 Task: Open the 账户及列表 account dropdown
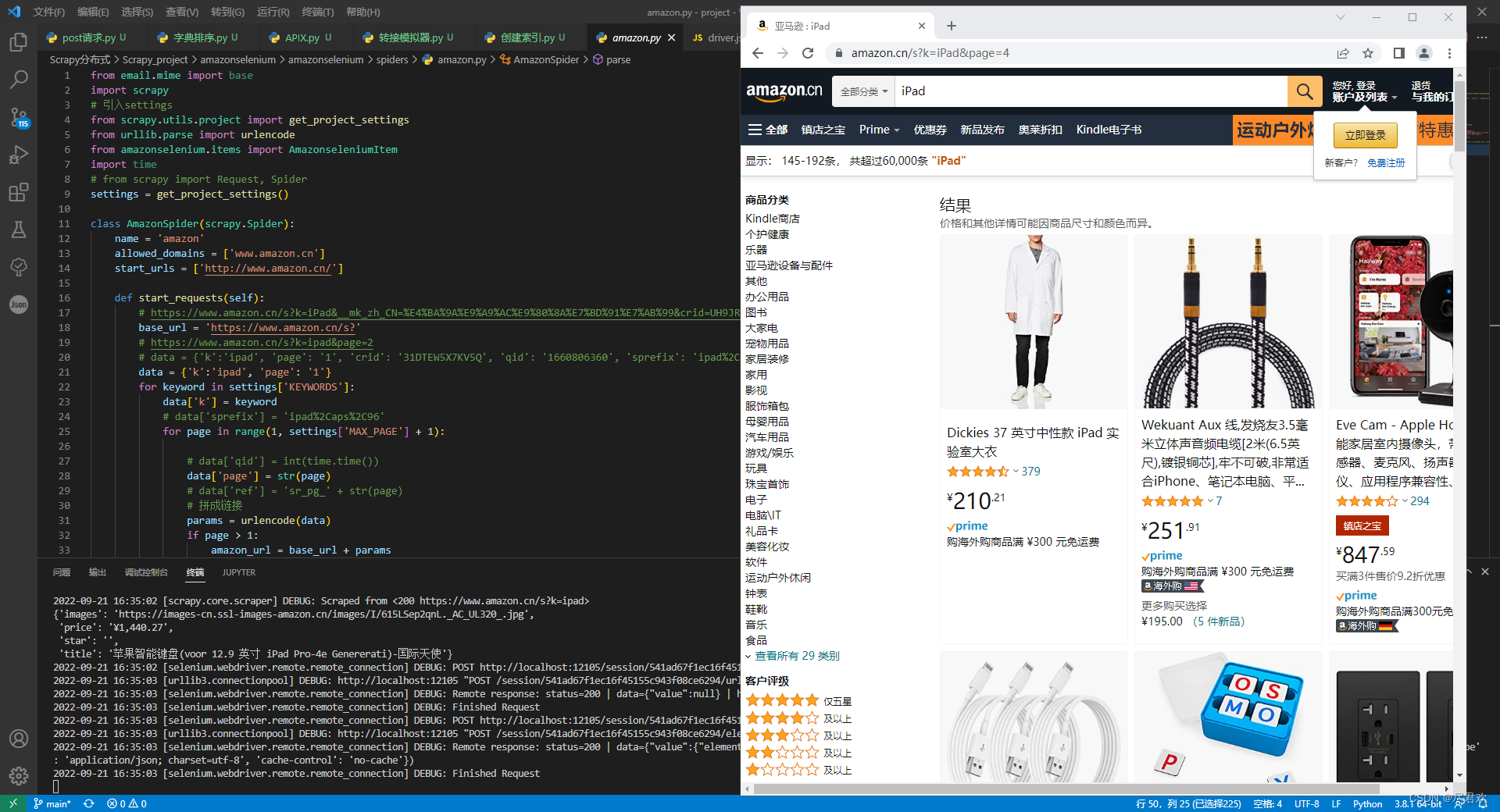click(x=1364, y=91)
